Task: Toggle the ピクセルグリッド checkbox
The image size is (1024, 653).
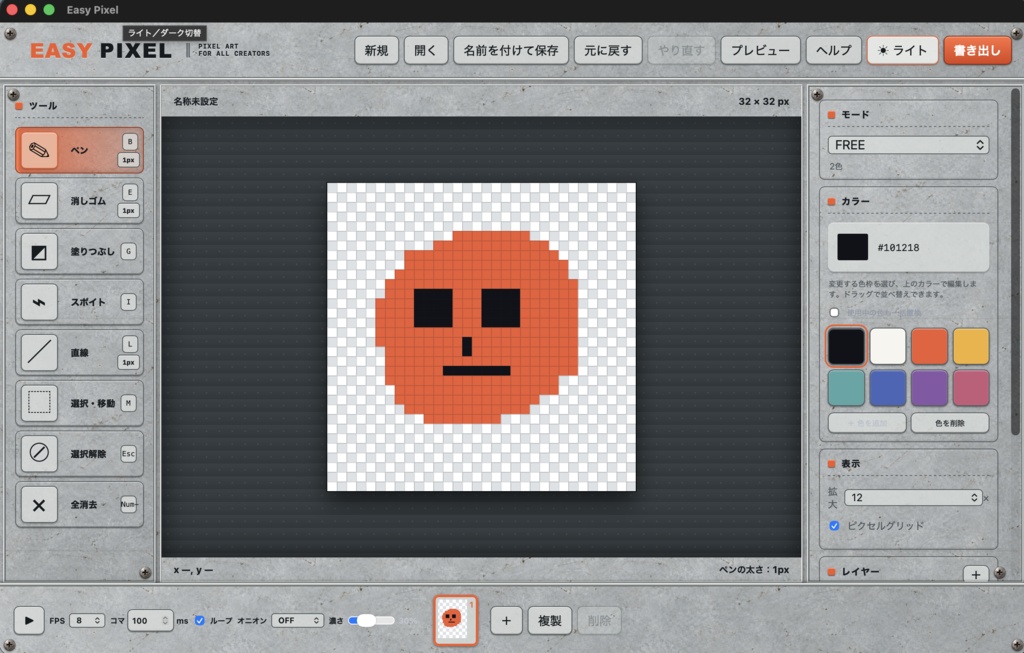Action: point(834,526)
